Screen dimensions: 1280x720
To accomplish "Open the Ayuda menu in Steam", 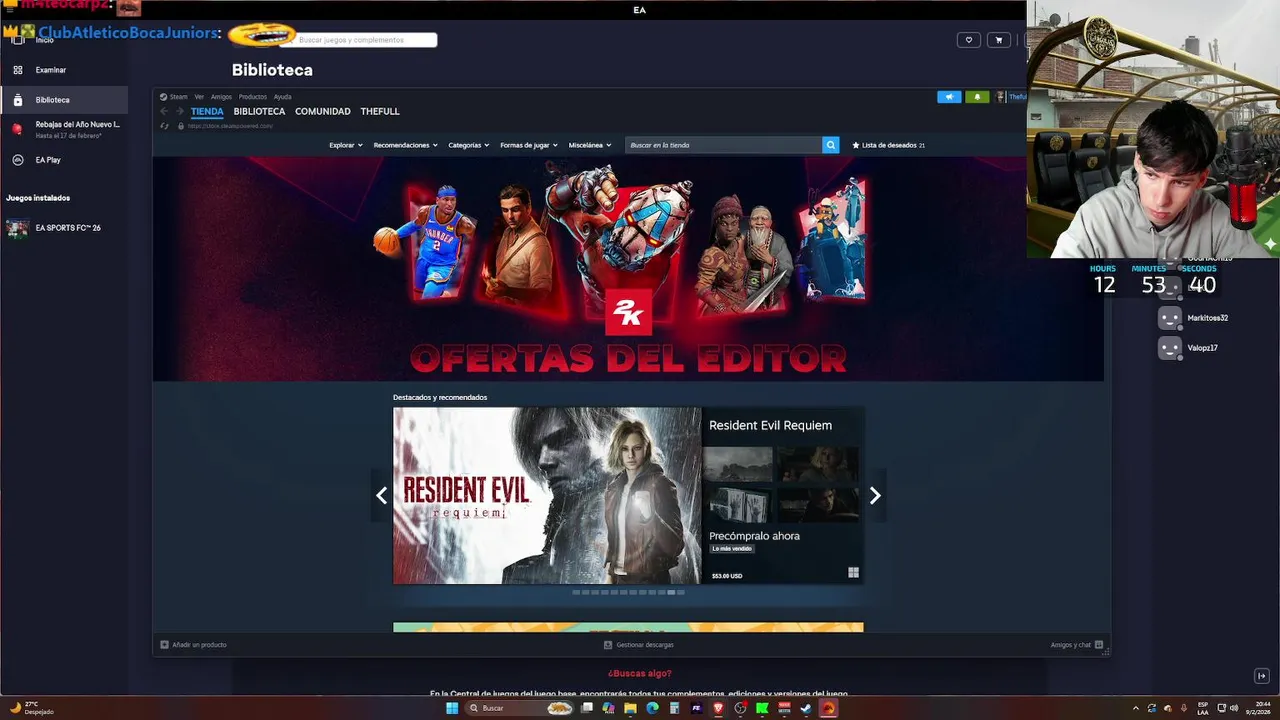I will coord(282,97).
